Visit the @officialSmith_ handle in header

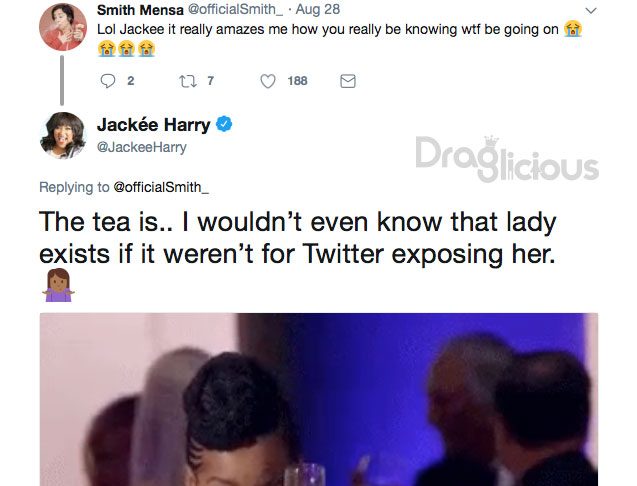click(235, 9)
